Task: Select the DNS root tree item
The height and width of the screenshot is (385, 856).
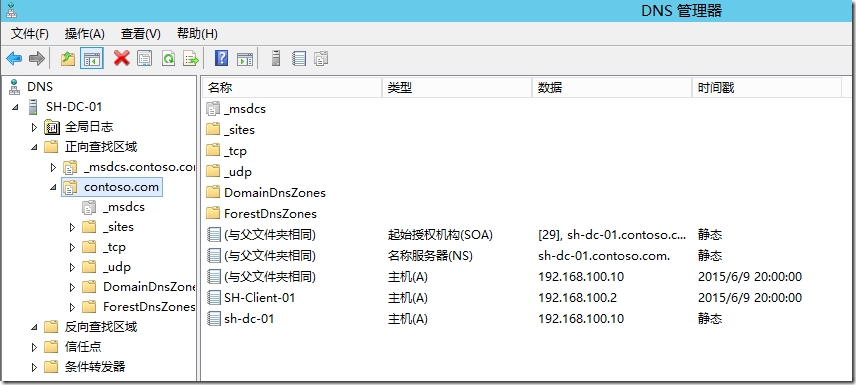Action: (40, 87)
